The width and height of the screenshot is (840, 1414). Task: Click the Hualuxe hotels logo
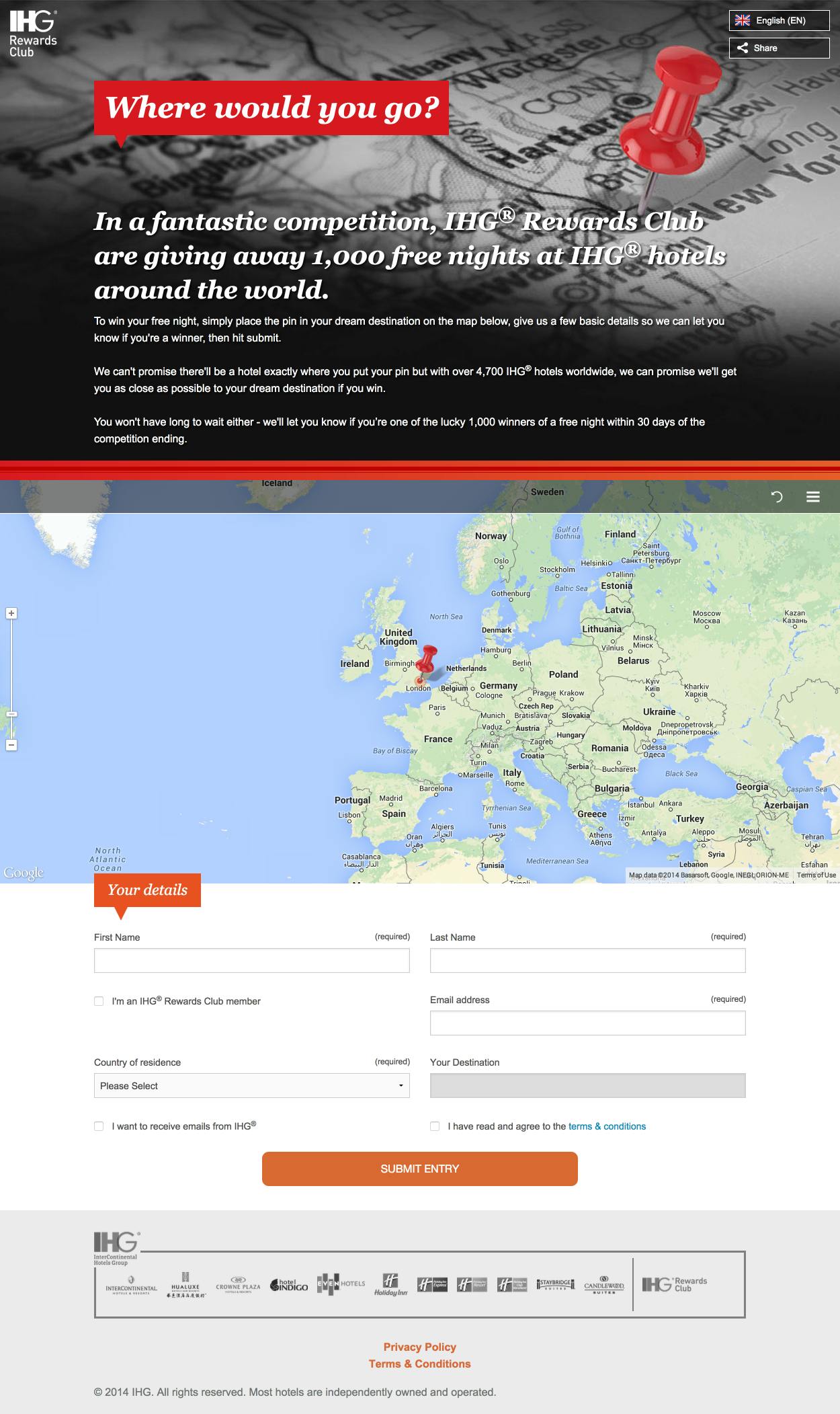185,1285
